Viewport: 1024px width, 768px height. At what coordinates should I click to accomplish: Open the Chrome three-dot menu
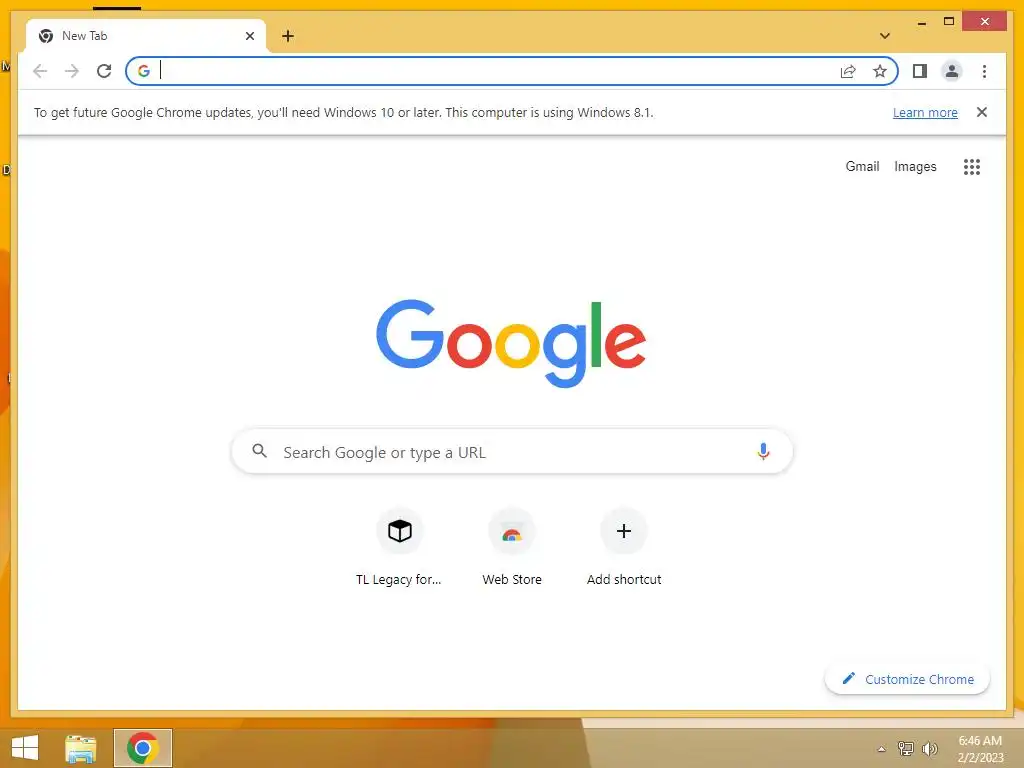984,71
